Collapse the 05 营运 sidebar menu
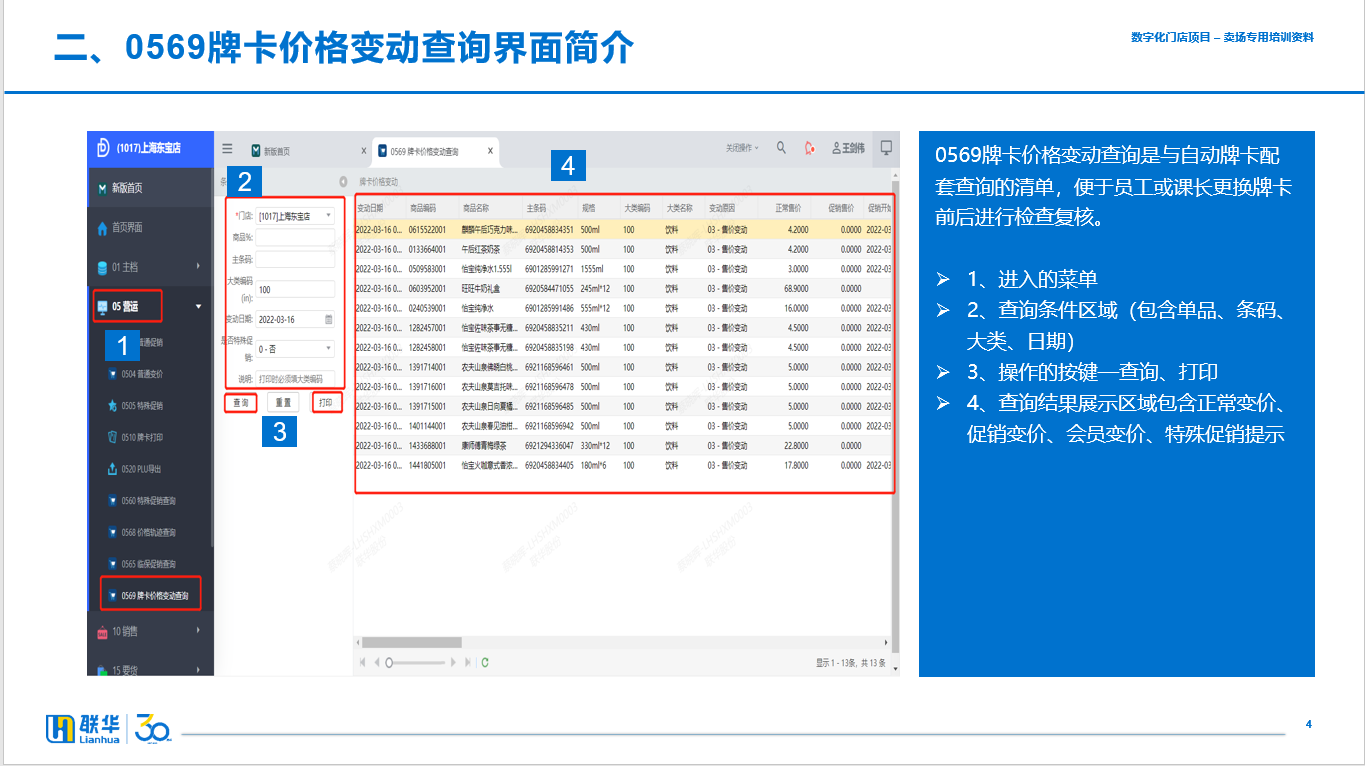 coord(150,306)
